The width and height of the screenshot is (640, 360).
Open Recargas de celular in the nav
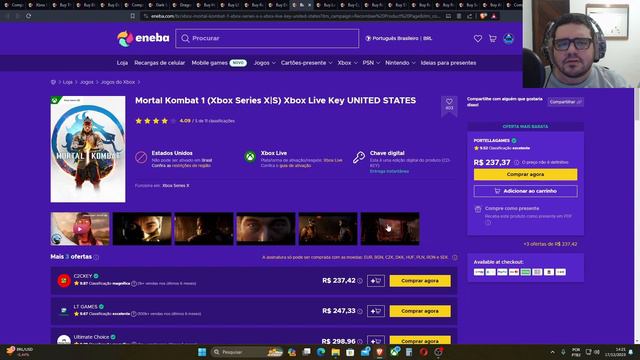[160, 63]
